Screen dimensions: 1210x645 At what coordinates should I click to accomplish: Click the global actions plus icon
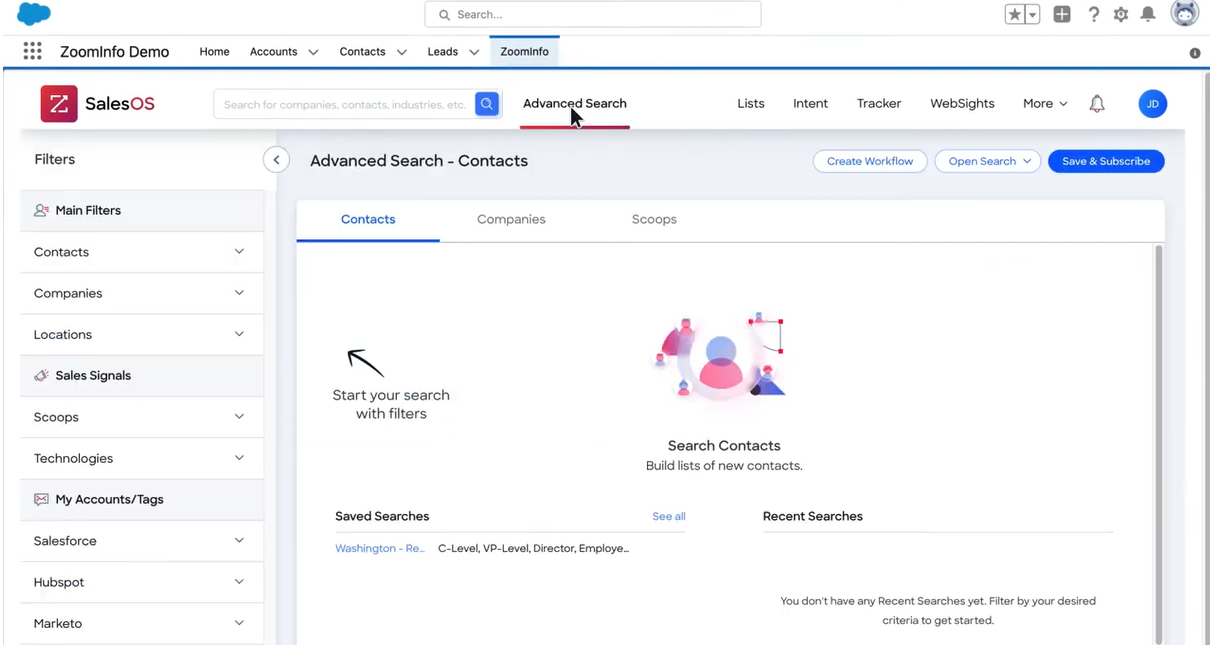coord(1062,14)
